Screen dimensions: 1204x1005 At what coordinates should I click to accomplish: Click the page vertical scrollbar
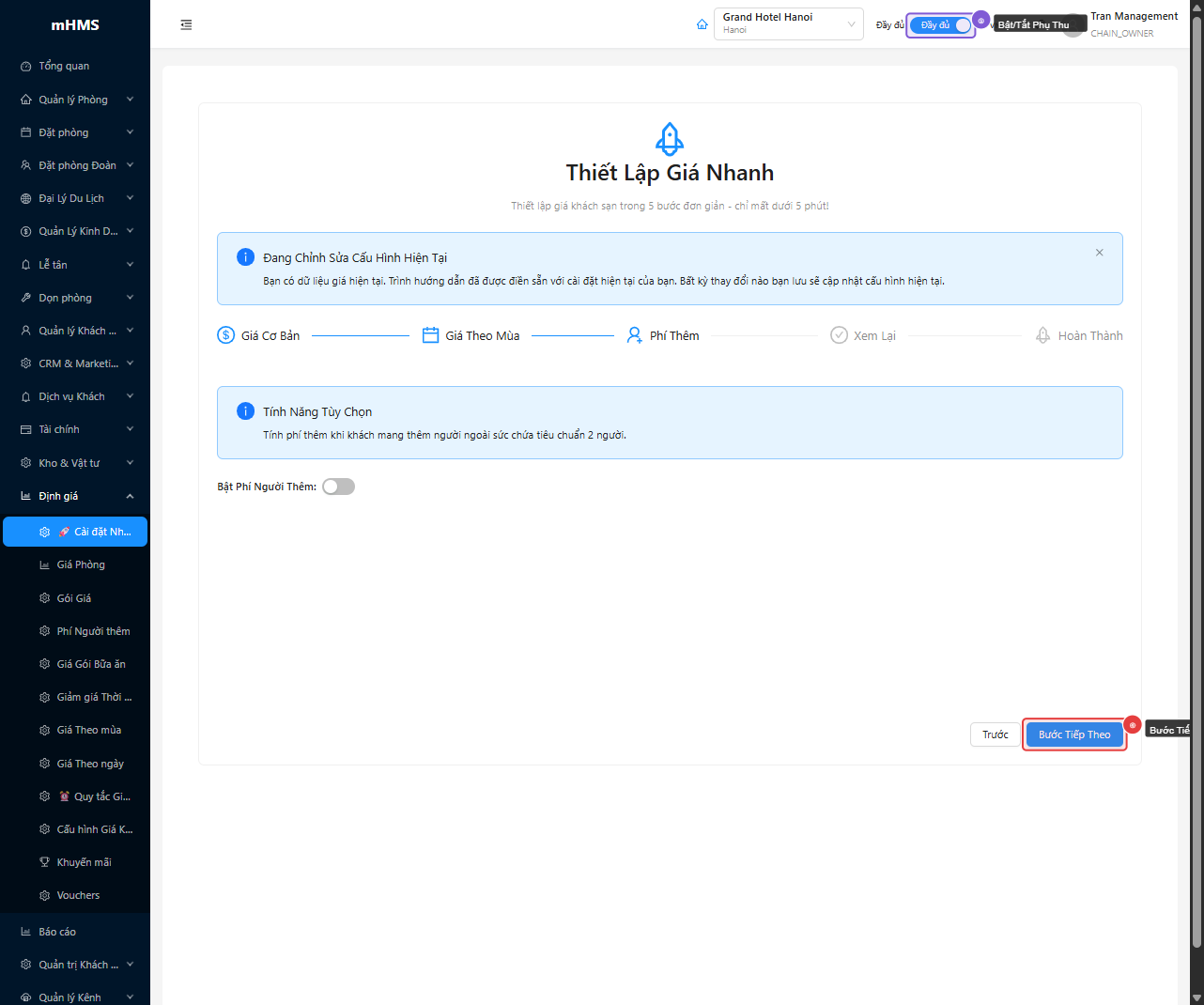tap(1196, 470)
